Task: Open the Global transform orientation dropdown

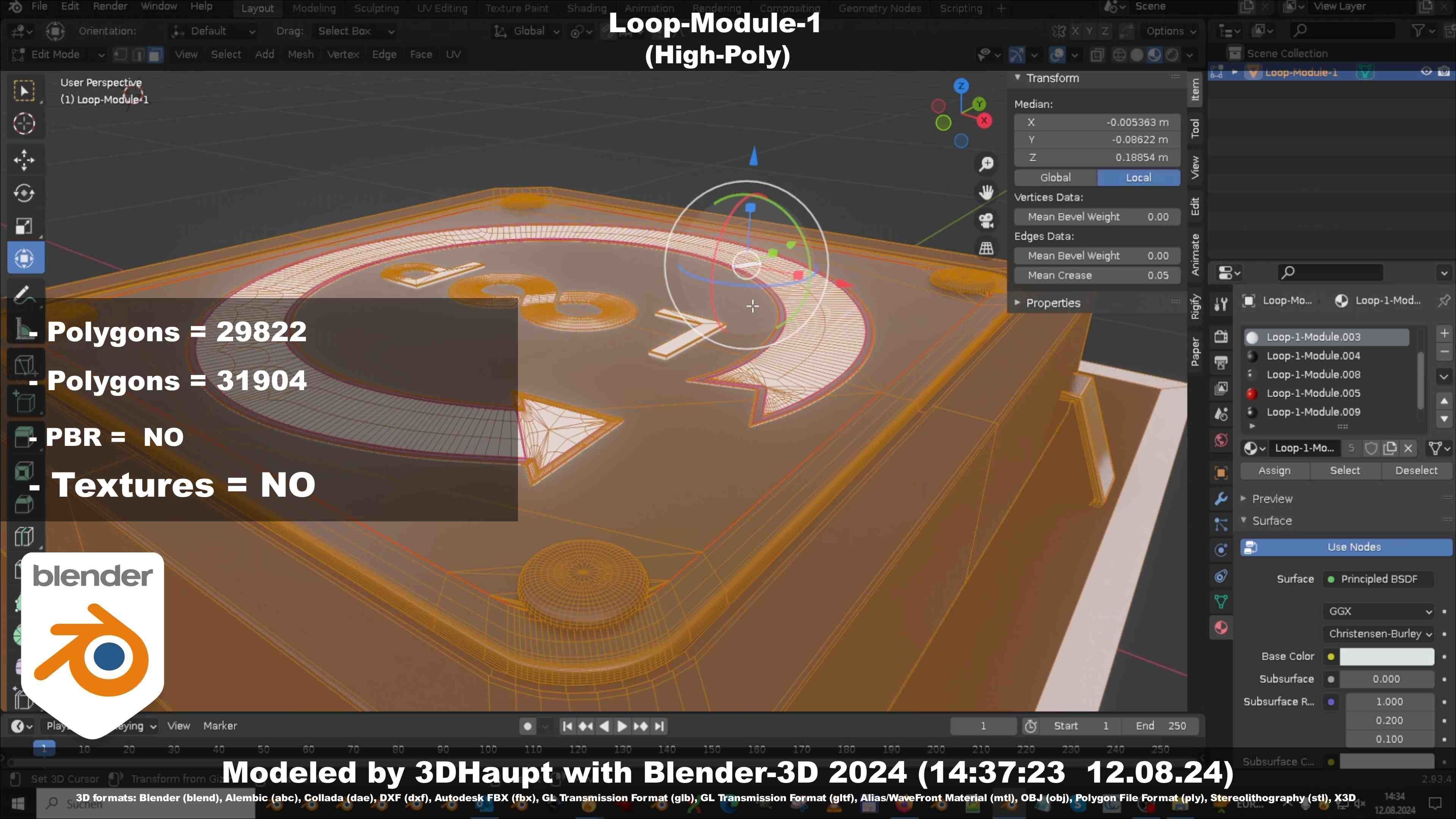Action: 526,31
